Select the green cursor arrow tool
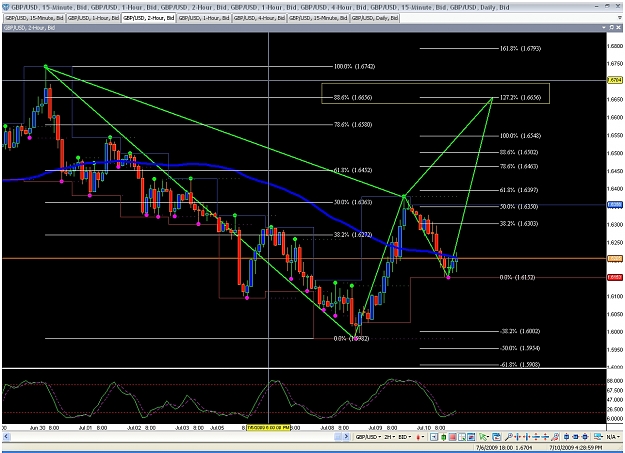The image size is (625, 453). point(484,437)
